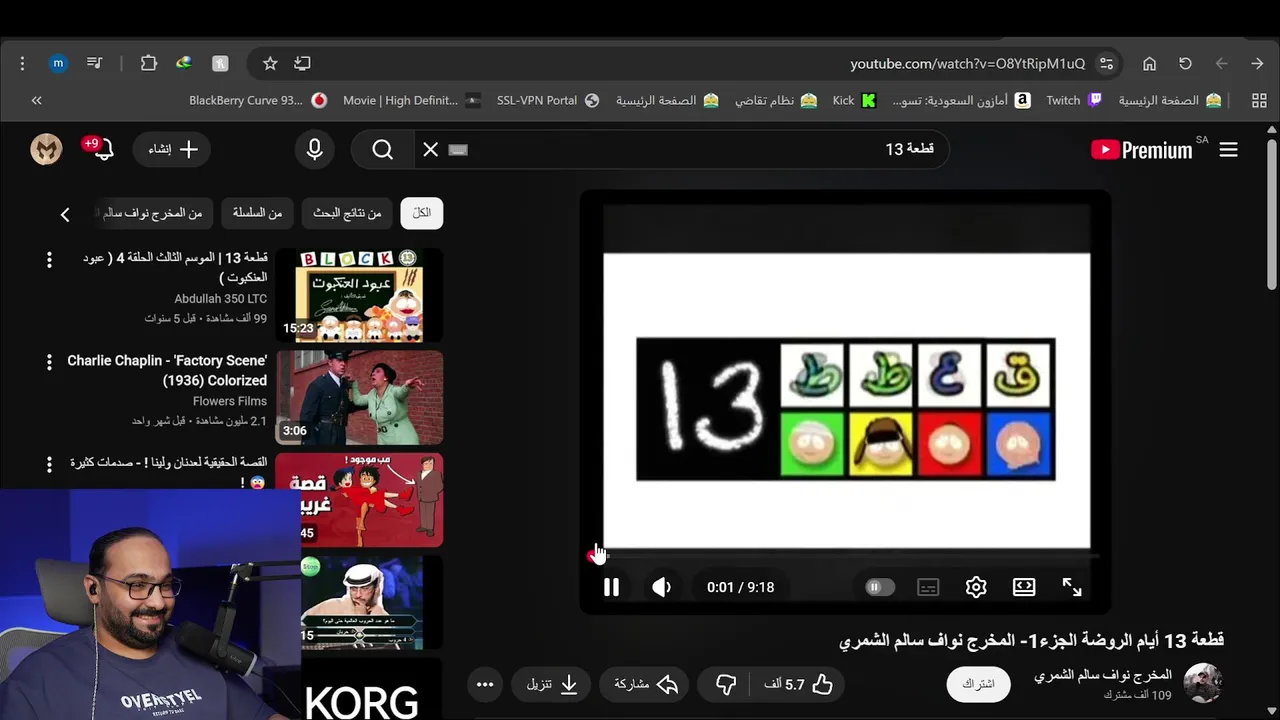1280x720 pixels.
Task: Open the عدنان ولينا video thumbnail
Action: pos(359,499)
